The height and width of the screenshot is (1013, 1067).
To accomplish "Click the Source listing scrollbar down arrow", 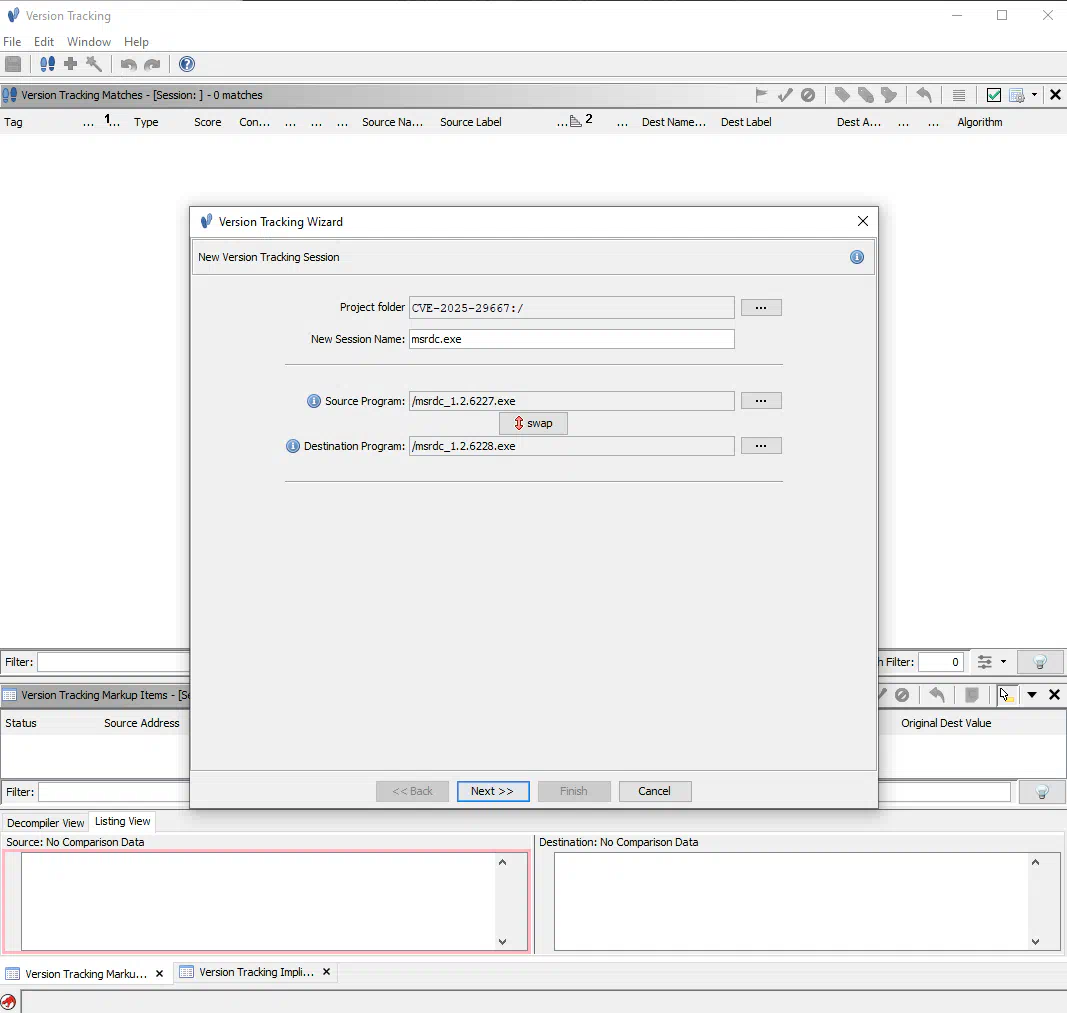I will coord(502,942).
